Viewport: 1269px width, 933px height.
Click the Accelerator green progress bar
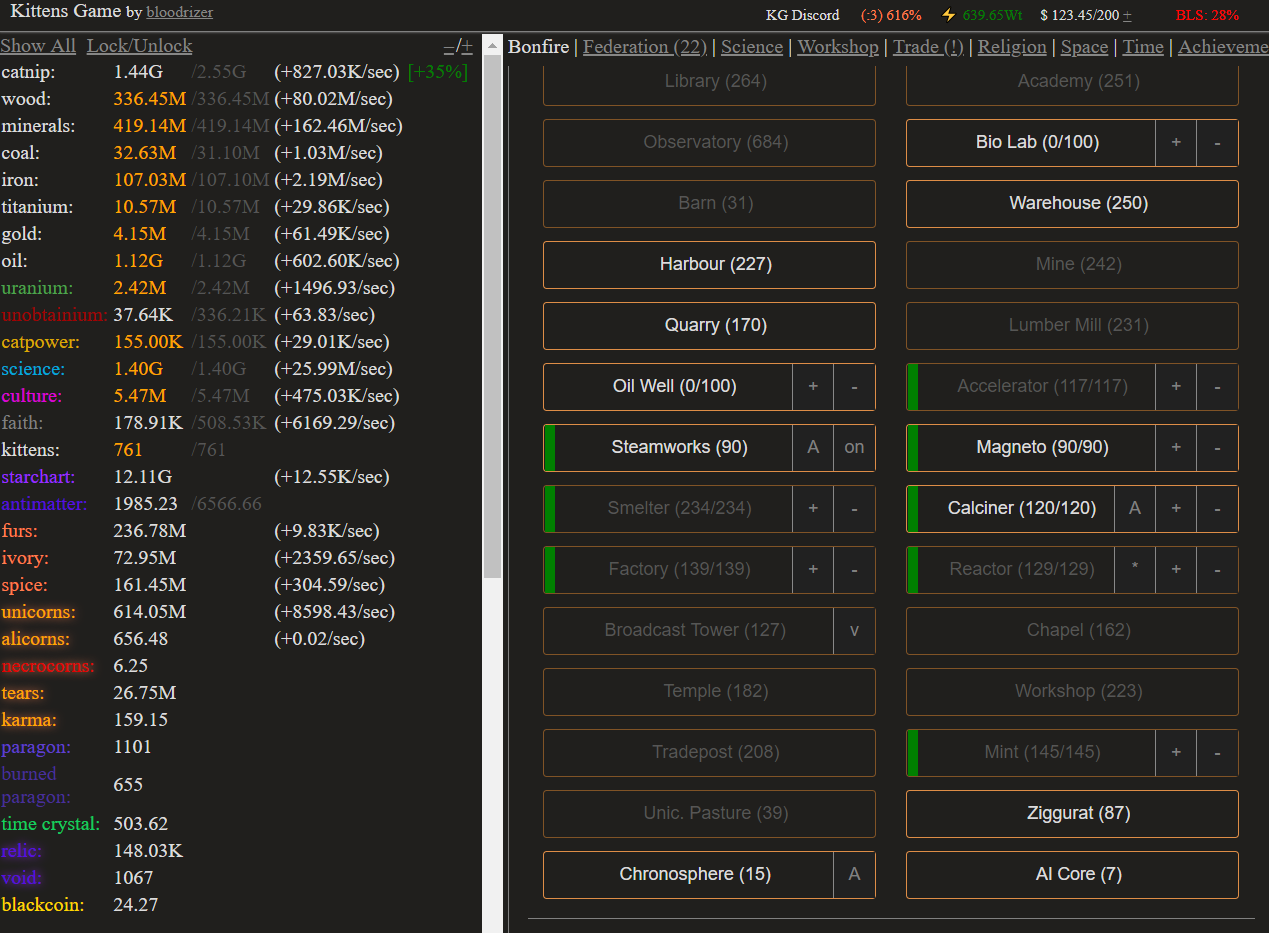pyautogui.click(x=912, y=387)
